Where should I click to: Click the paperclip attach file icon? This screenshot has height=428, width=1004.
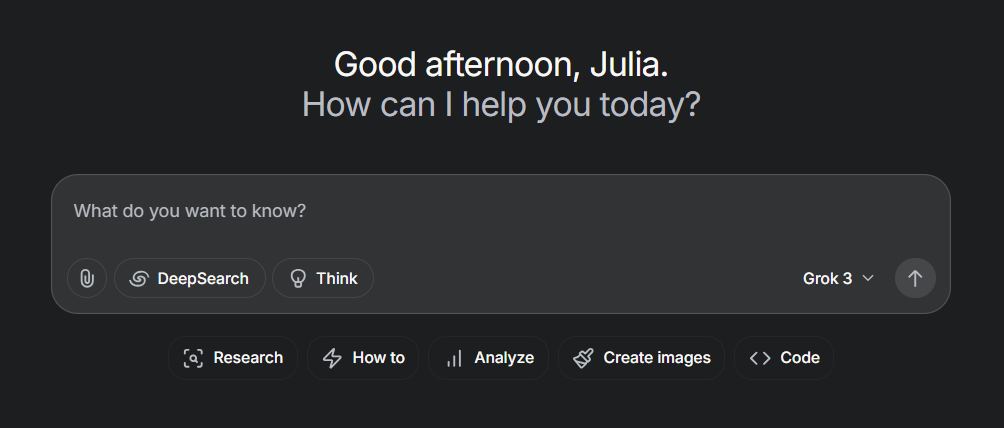86,278
